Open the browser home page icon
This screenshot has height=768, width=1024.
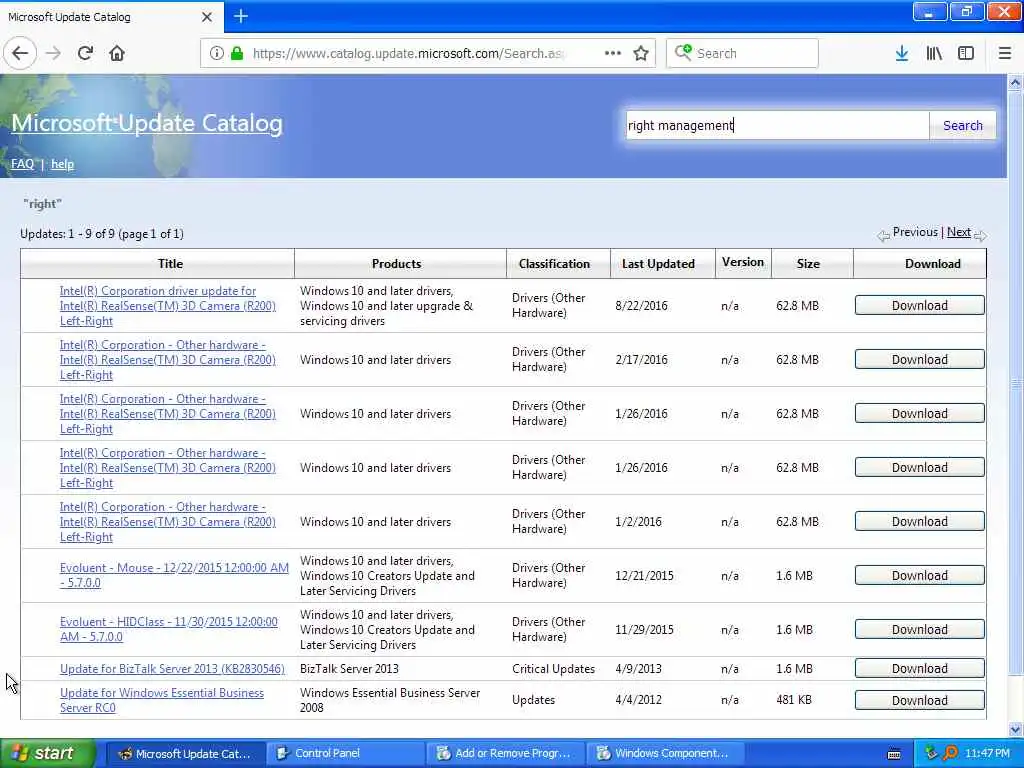pyautogui.click(x=117, y=54)
